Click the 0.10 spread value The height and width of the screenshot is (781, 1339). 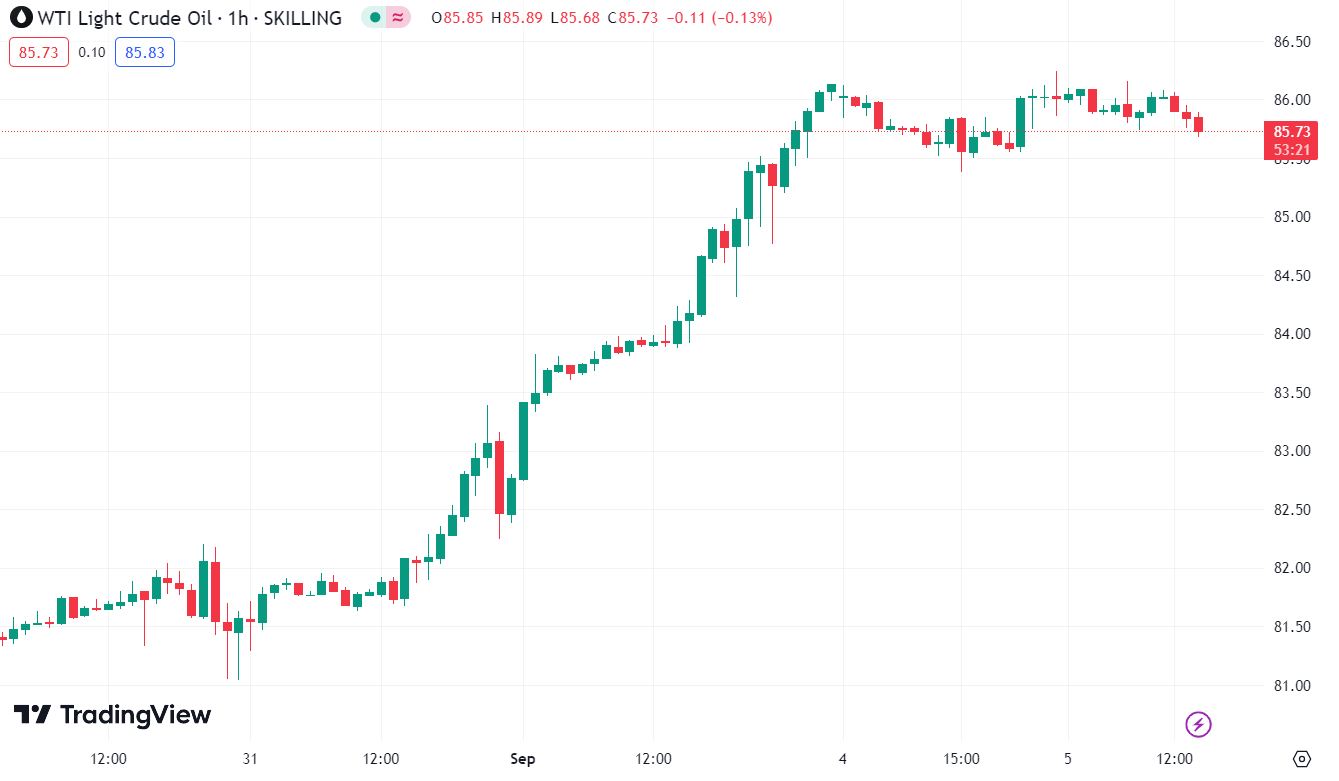(92, 52)
